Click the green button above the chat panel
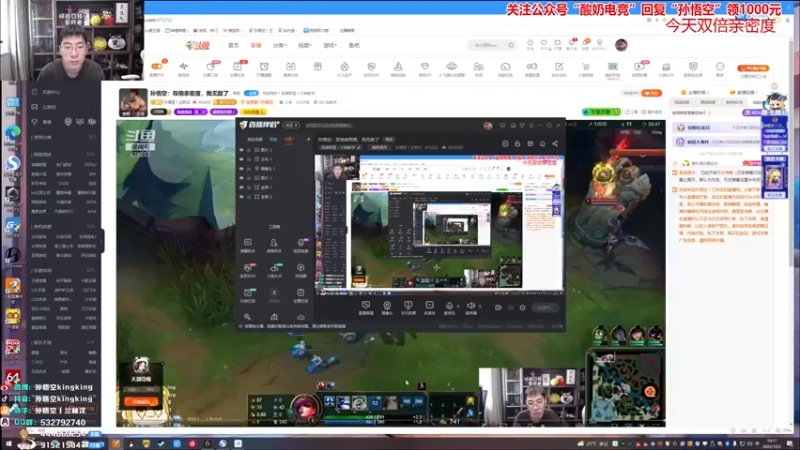The height and width of the screenshot is (450, 800). click(601, 112)
